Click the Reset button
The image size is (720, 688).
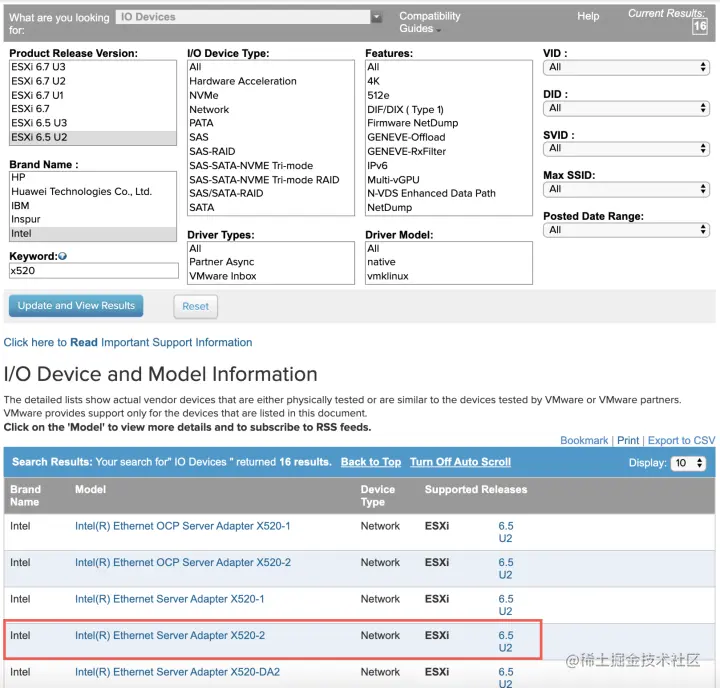[x=196, y=306]
